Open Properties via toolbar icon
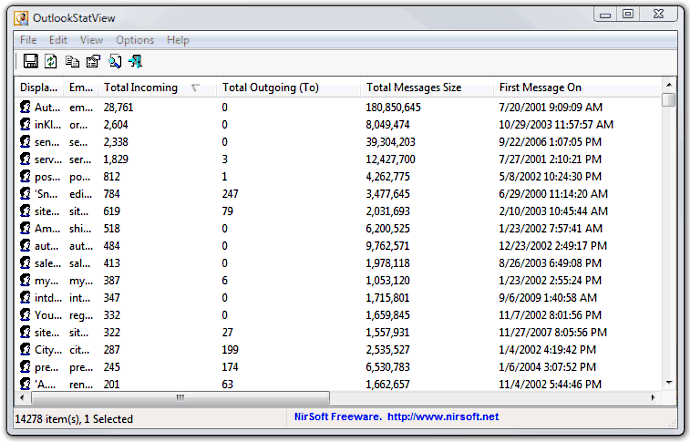This screenshot has height=442, width=690. (x=93, y=62)
